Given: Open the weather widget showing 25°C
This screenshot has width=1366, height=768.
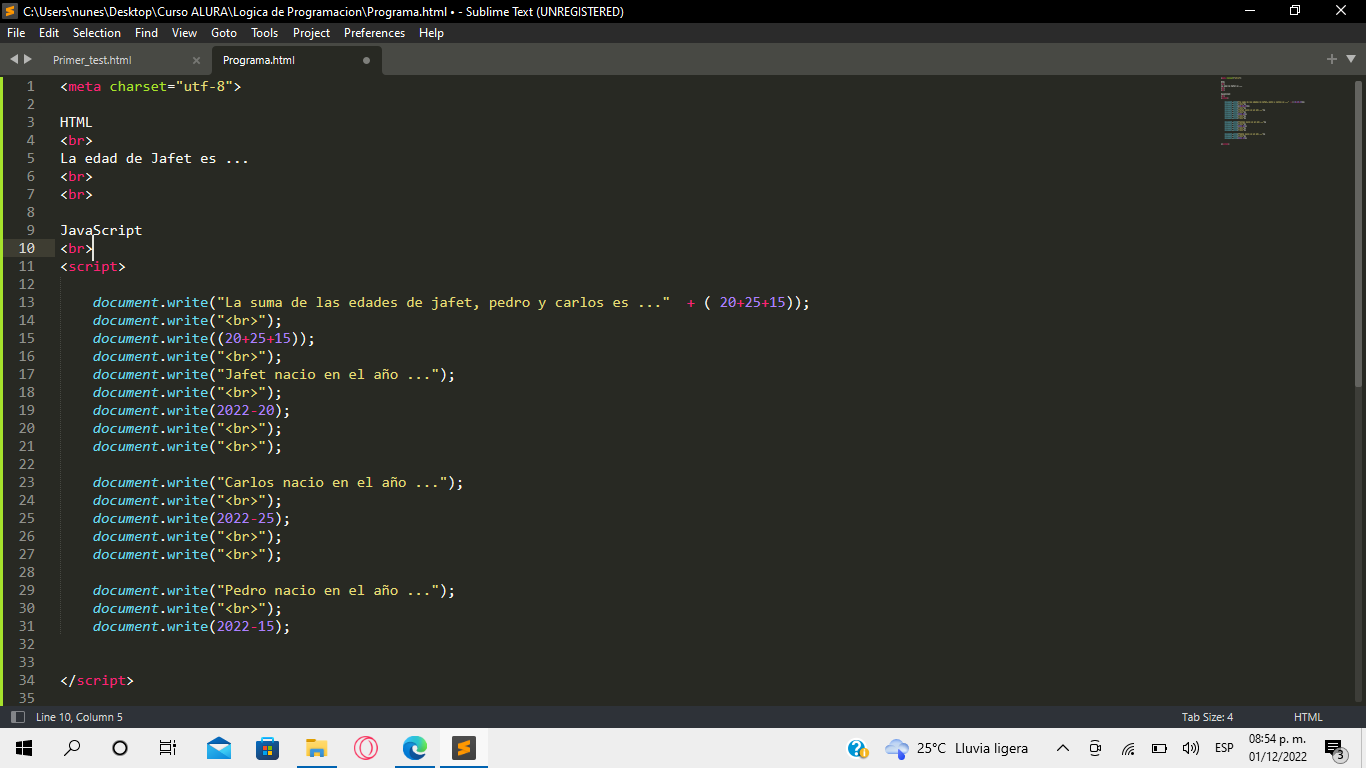Looking at the screenshot, I should 957,748.
